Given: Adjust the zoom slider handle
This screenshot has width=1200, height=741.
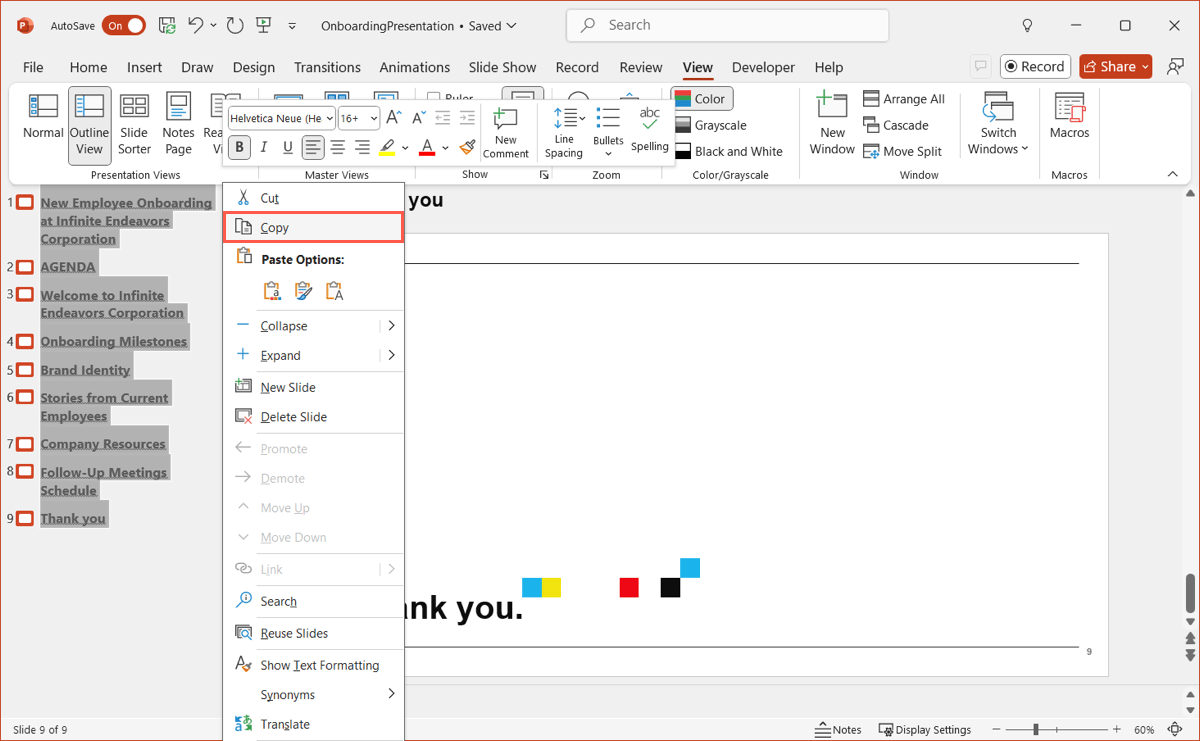Looking at the screenshot, I should pyautogui.click(x=1036, y=729).
